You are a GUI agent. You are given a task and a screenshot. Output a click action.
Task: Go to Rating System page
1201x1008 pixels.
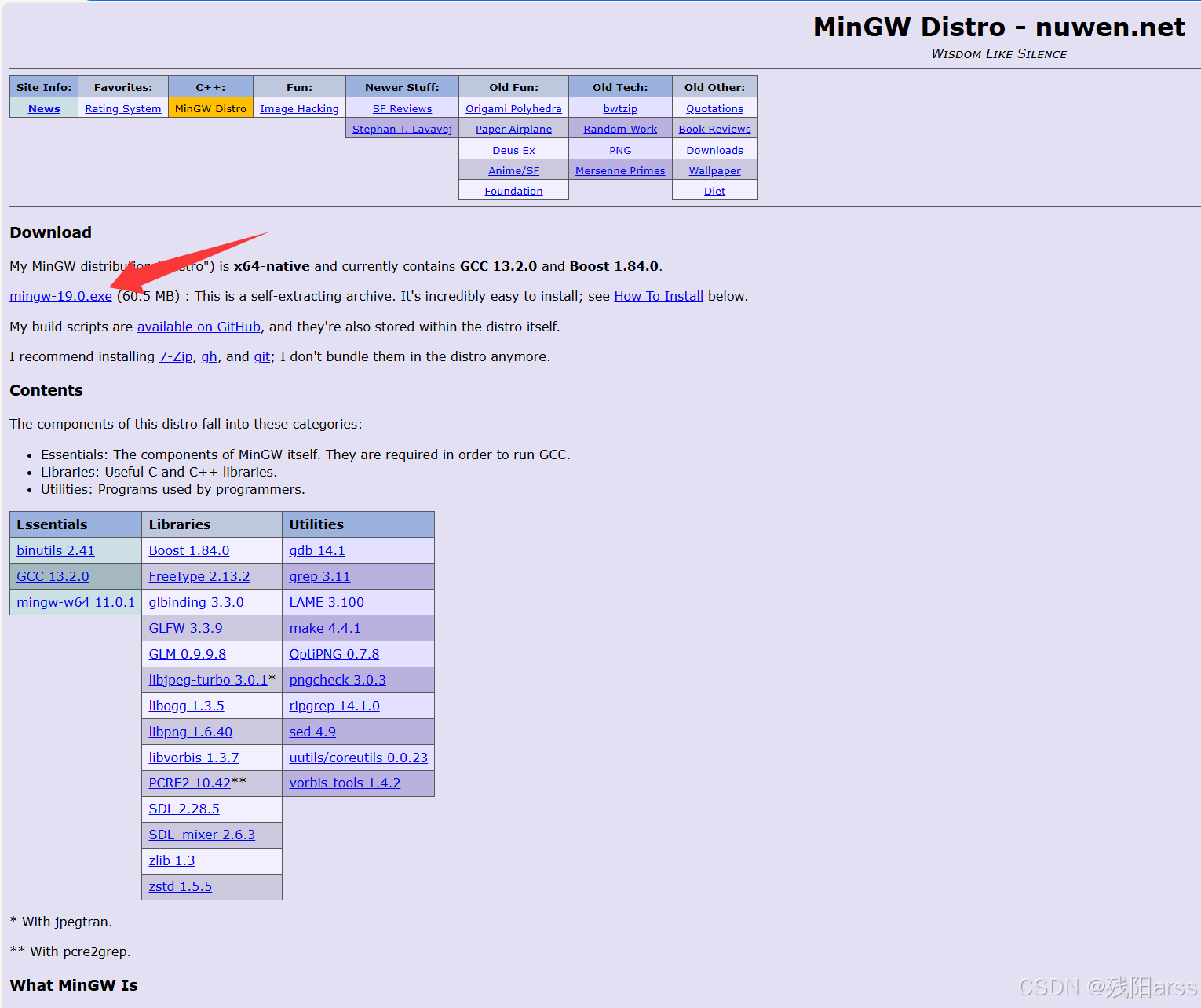point(123,108)
